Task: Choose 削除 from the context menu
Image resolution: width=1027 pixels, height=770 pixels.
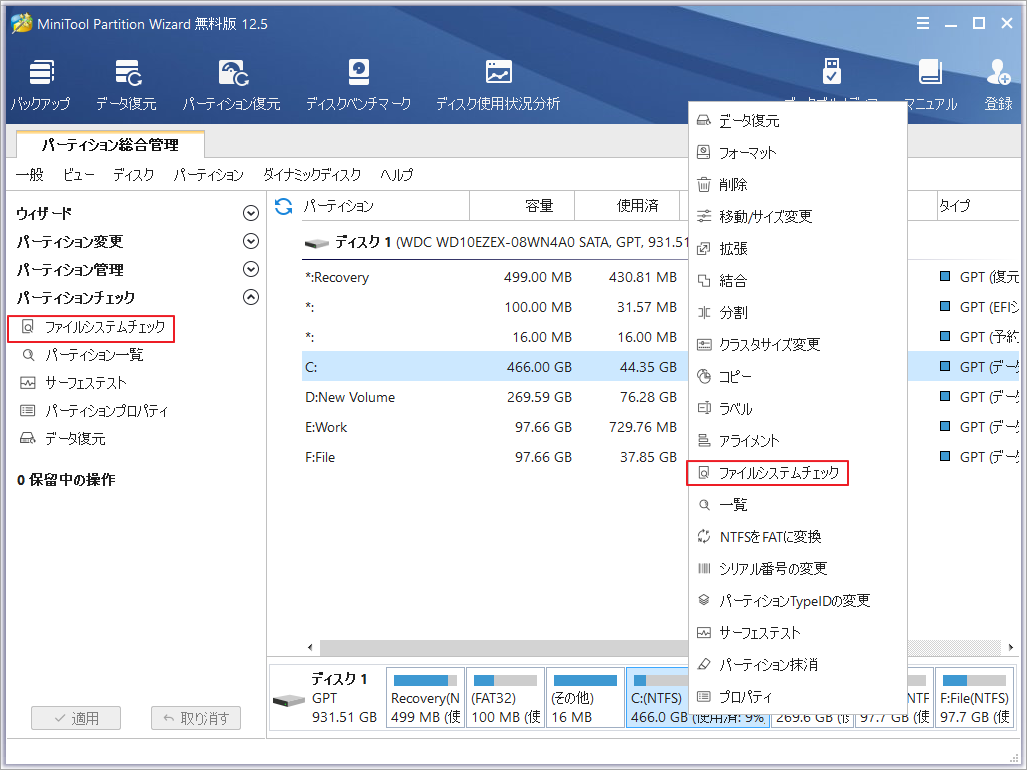Action: pyautogui.click(x=798, y=185)
